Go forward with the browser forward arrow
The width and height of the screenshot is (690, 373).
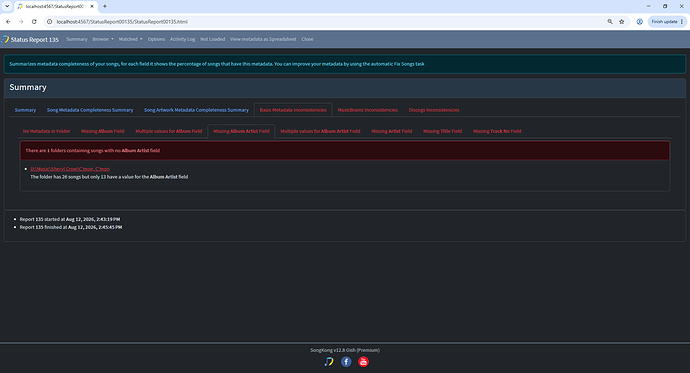(21, 22)
